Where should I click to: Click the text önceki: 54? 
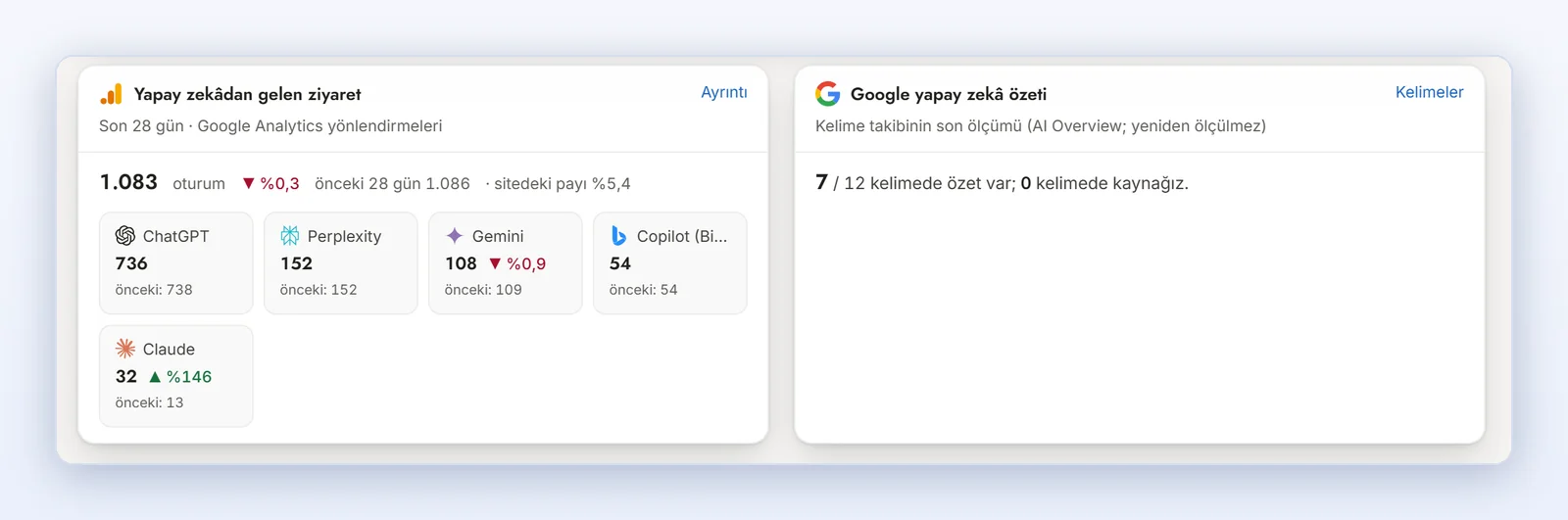[643, 290]
